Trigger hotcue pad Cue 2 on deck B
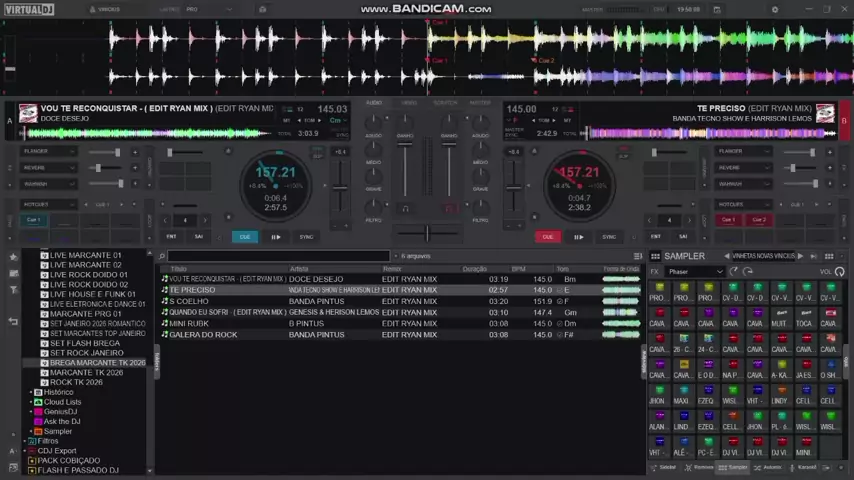The height and width of the screenshot is (480, 854). [x=759, y=220]
